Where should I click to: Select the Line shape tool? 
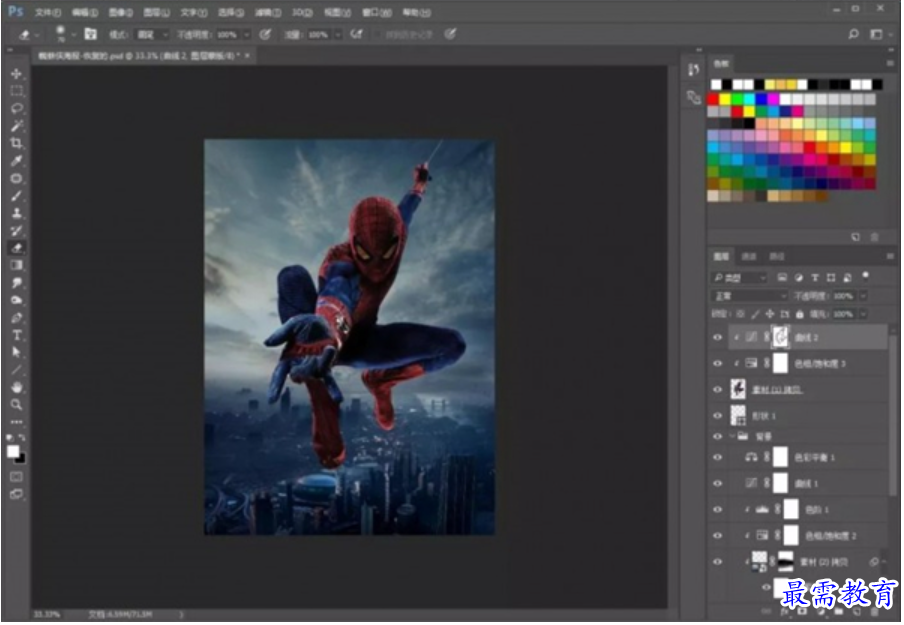(16, 370)
